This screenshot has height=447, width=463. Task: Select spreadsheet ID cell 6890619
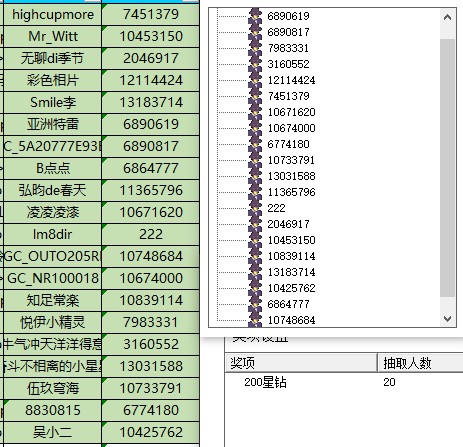click(151, 124)
